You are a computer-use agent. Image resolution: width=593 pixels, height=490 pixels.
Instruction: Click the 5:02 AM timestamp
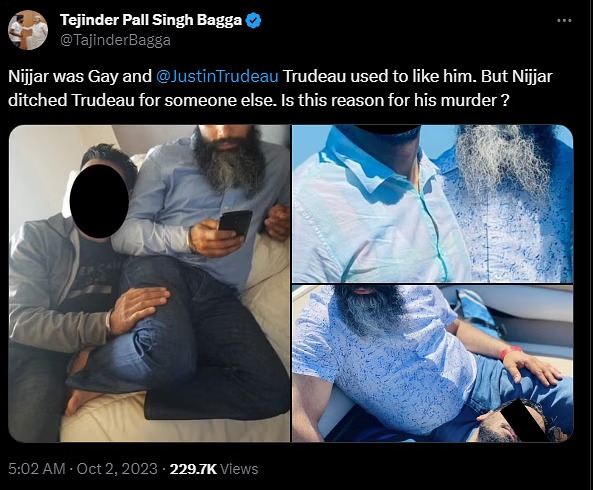(x=37, y=469)
